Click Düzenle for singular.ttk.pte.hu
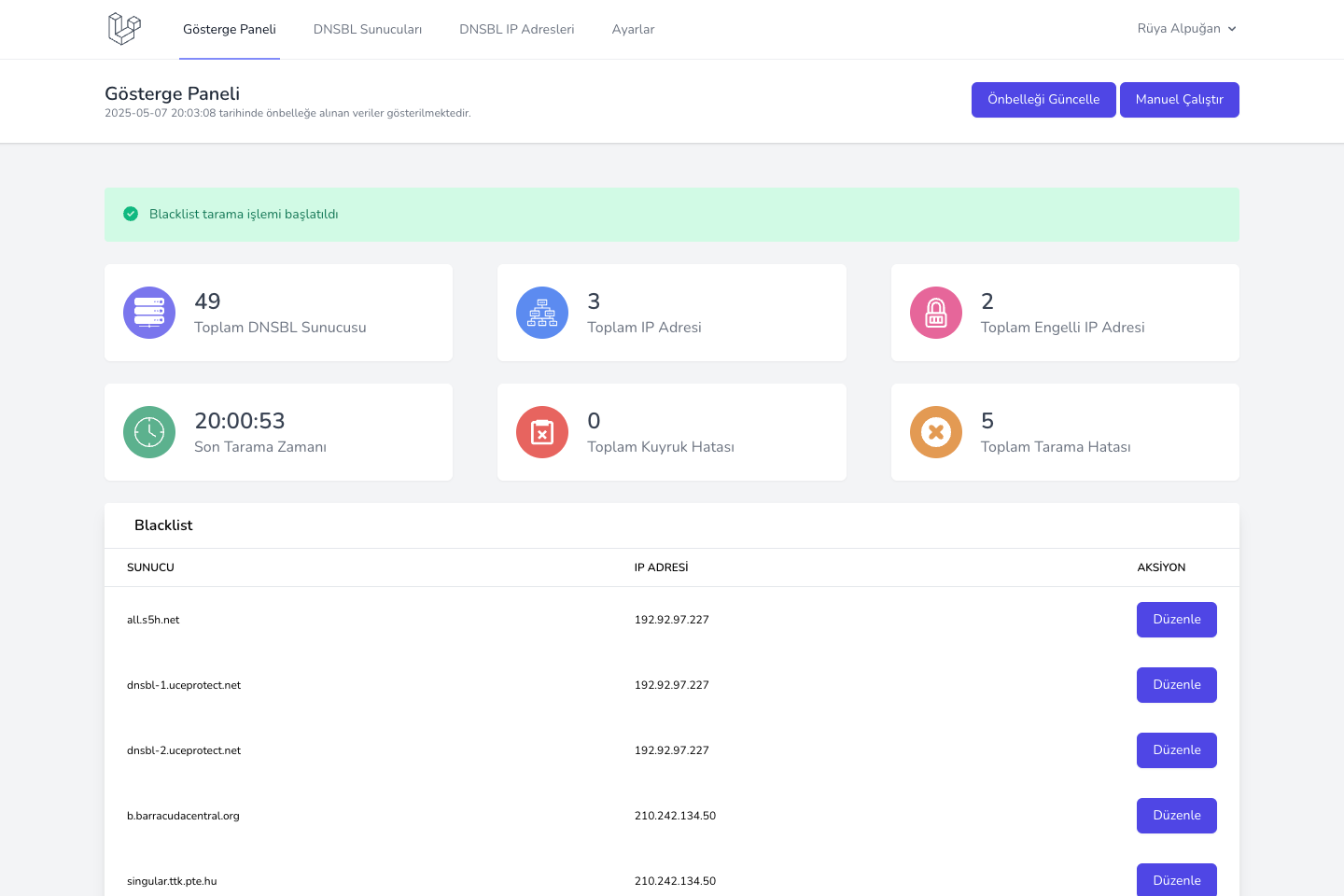 click(x=1177, y=879)
